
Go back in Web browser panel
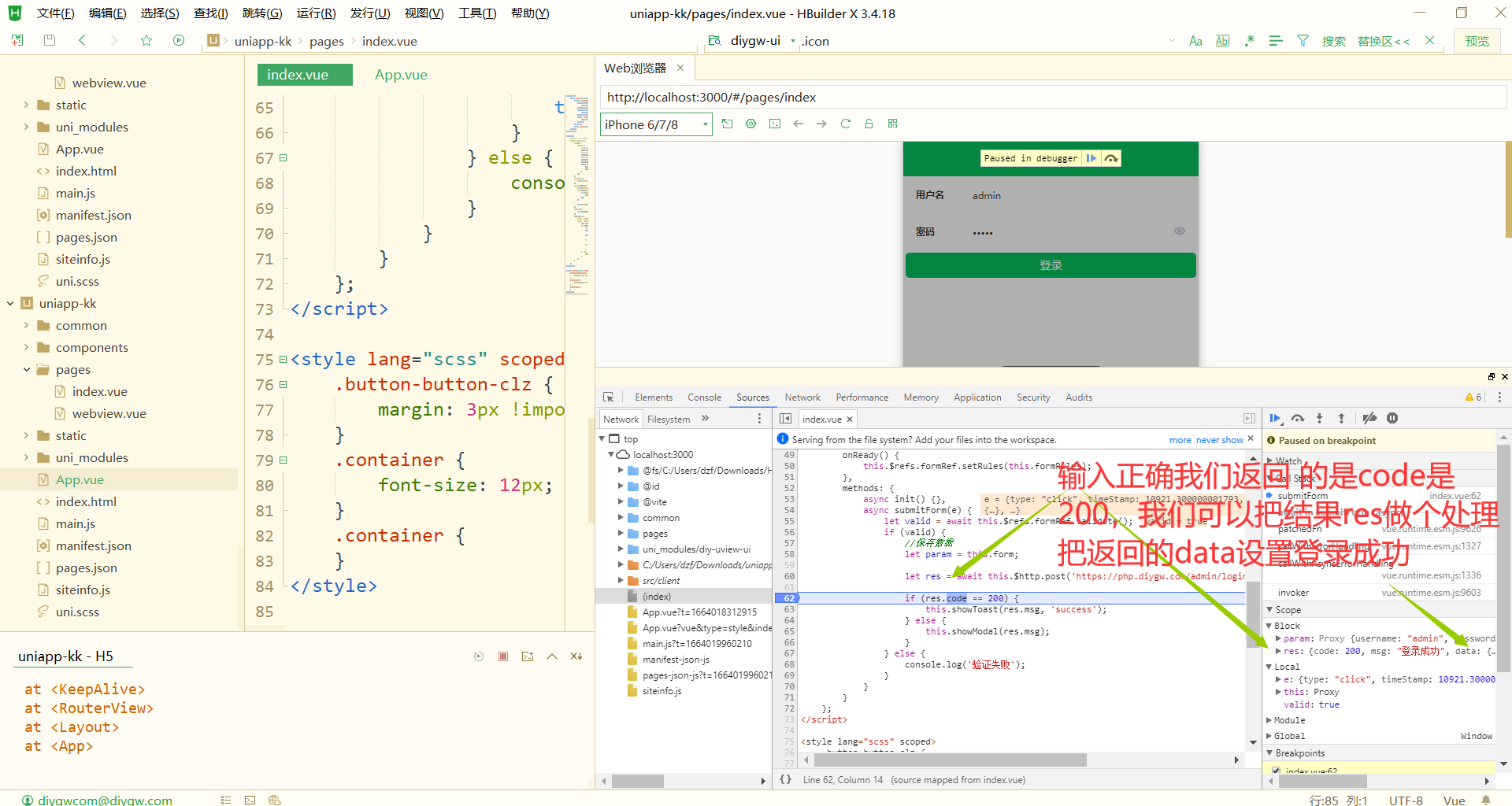[799, 124]
